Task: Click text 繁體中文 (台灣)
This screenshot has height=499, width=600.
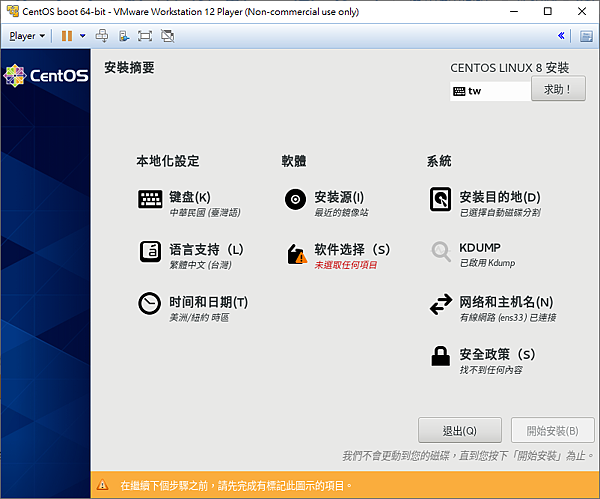Action: point(200,265)
